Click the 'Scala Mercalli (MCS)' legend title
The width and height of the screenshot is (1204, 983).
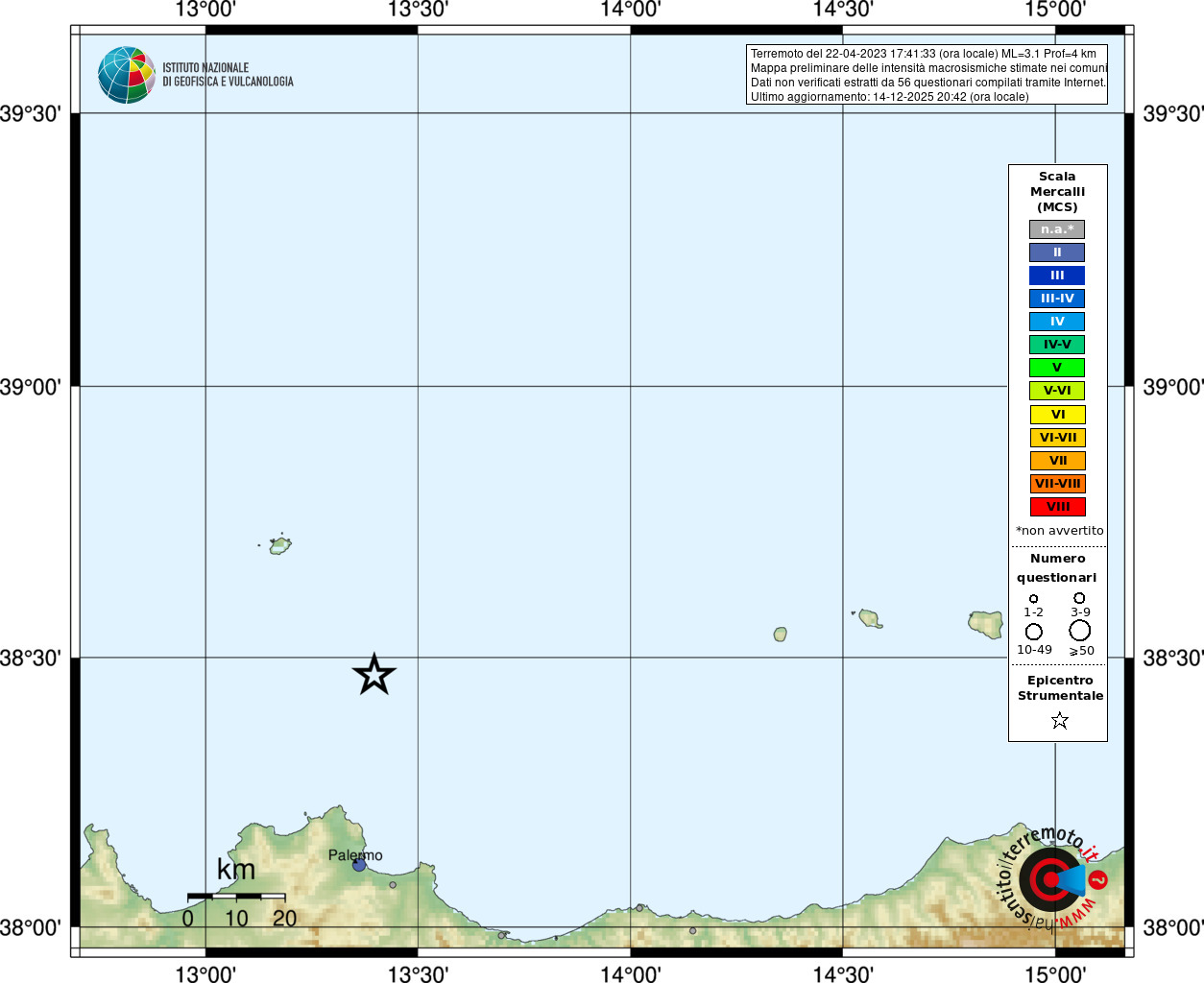point(1058,192)
